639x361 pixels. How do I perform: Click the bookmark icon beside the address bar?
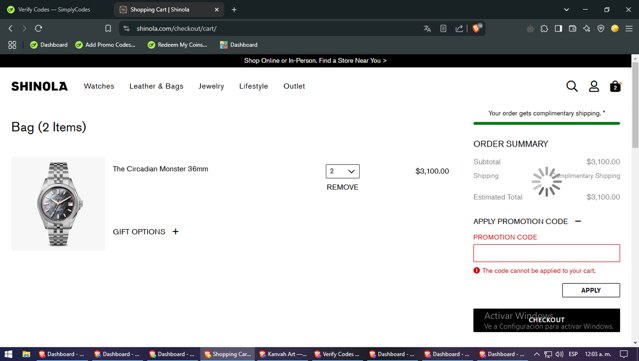[108, 29]
